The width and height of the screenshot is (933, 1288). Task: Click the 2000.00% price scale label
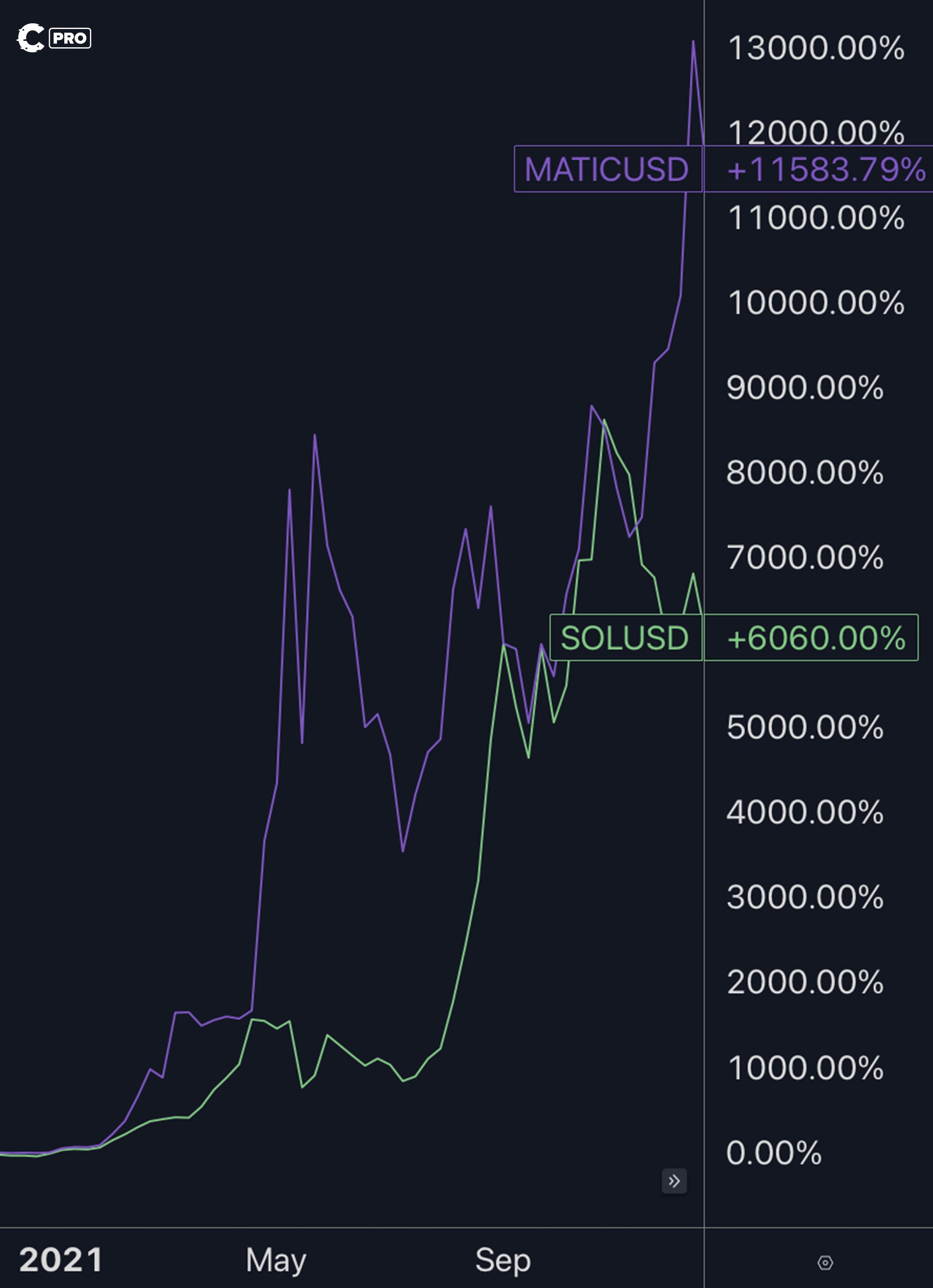[x=805, y=982]
